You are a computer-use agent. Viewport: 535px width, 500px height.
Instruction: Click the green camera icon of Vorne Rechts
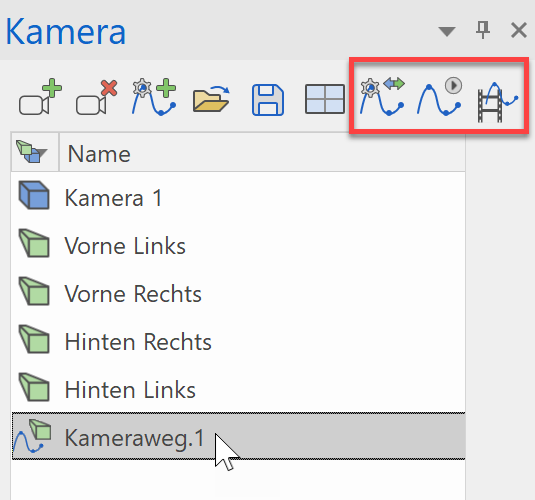tap(34, 291)
